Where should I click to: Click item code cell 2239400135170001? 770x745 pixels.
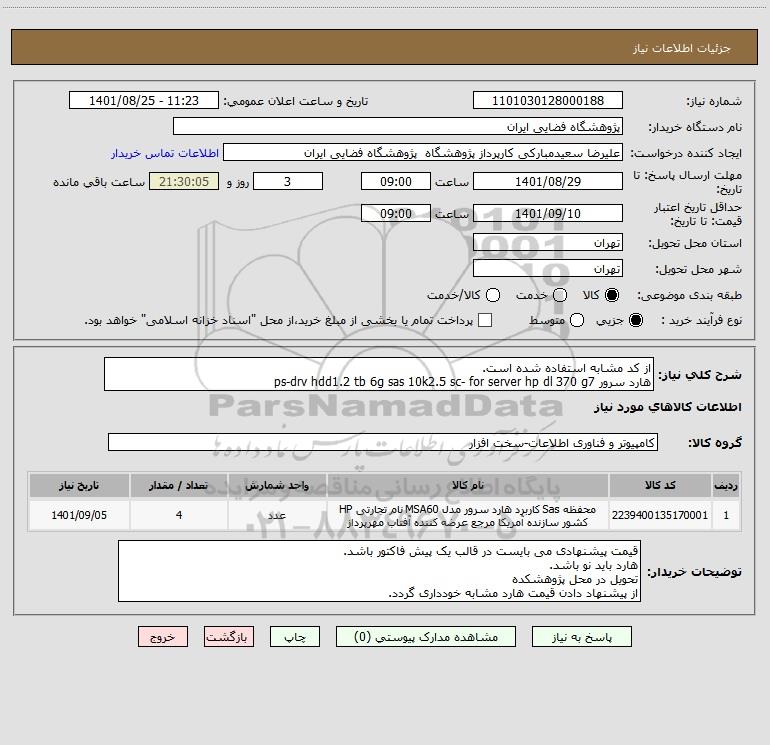[660, 515]
